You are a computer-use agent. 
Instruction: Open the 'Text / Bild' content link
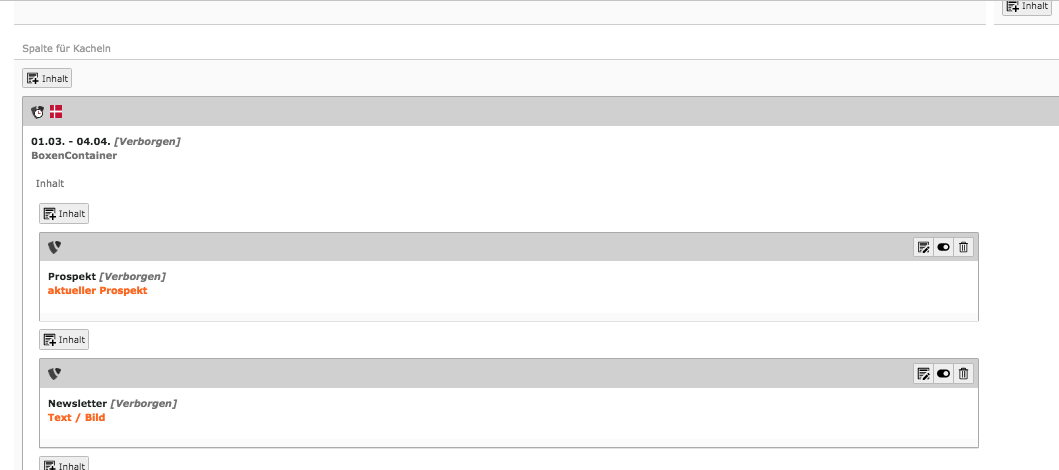(x=76, y=417)
